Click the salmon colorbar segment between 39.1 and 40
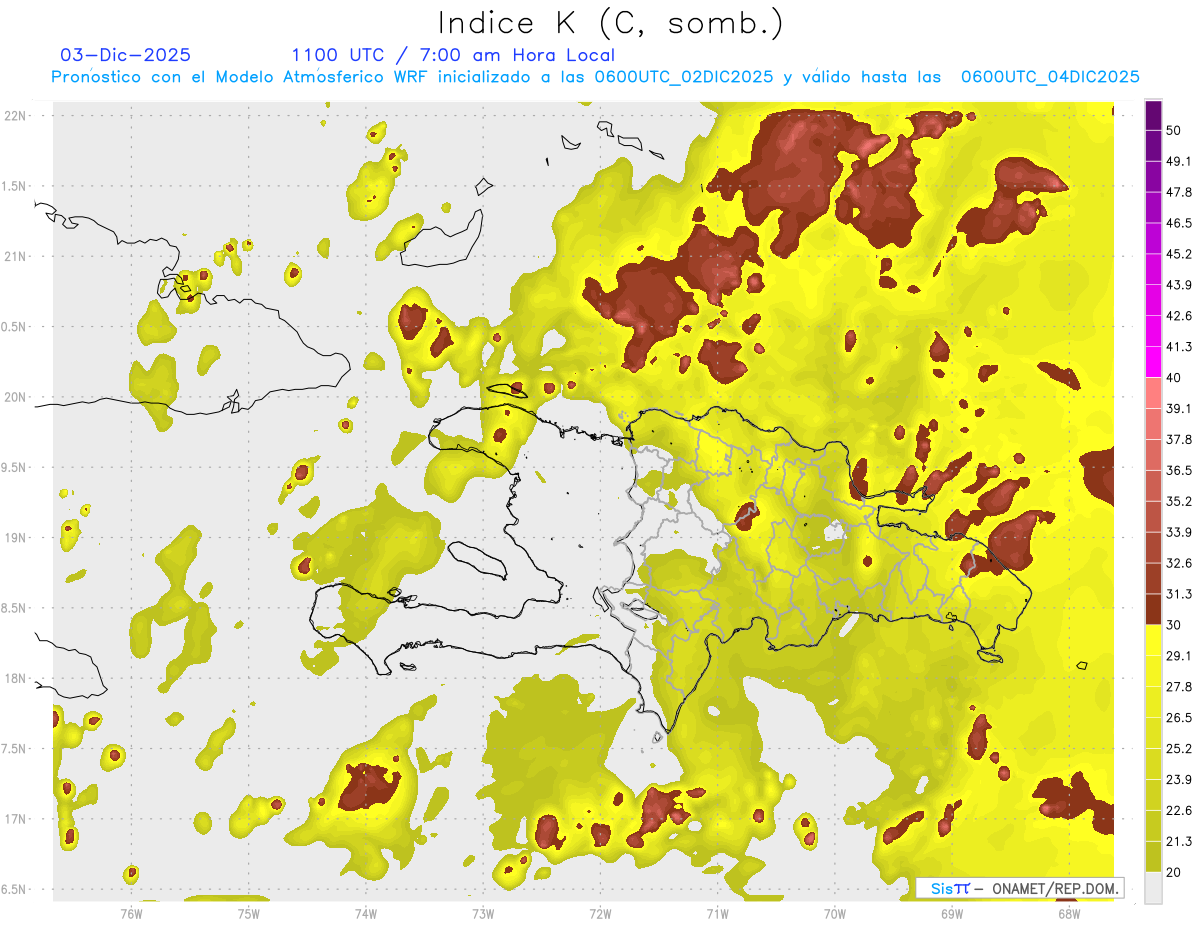 pos(1154,393)
